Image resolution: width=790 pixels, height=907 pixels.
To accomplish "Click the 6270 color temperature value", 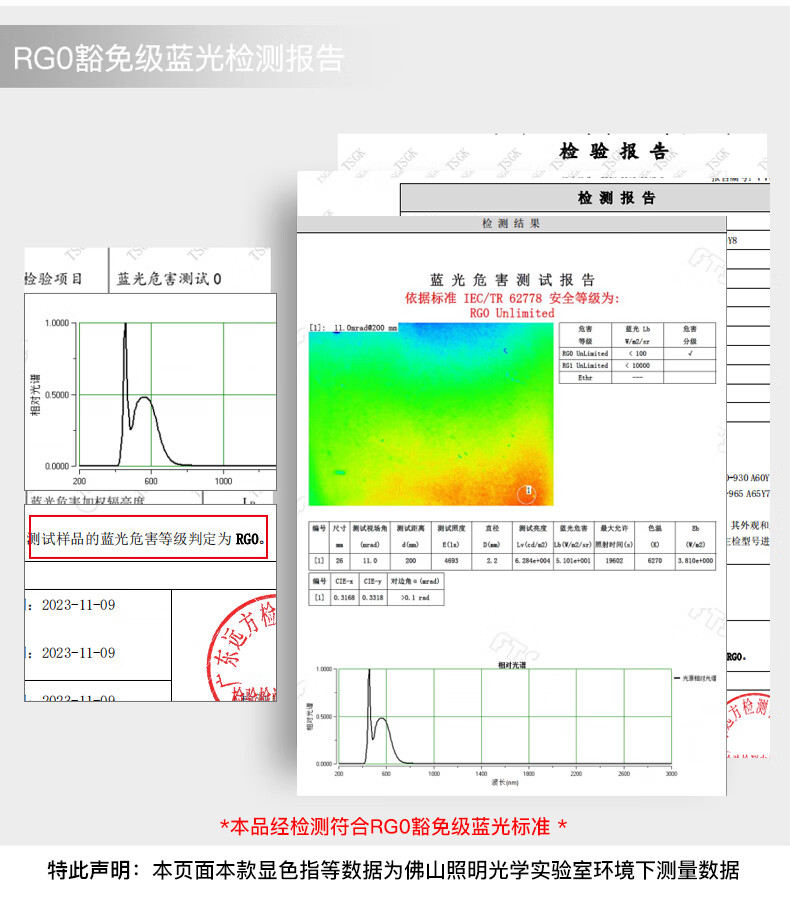I will pyautogui.click(x=655, y=561).
